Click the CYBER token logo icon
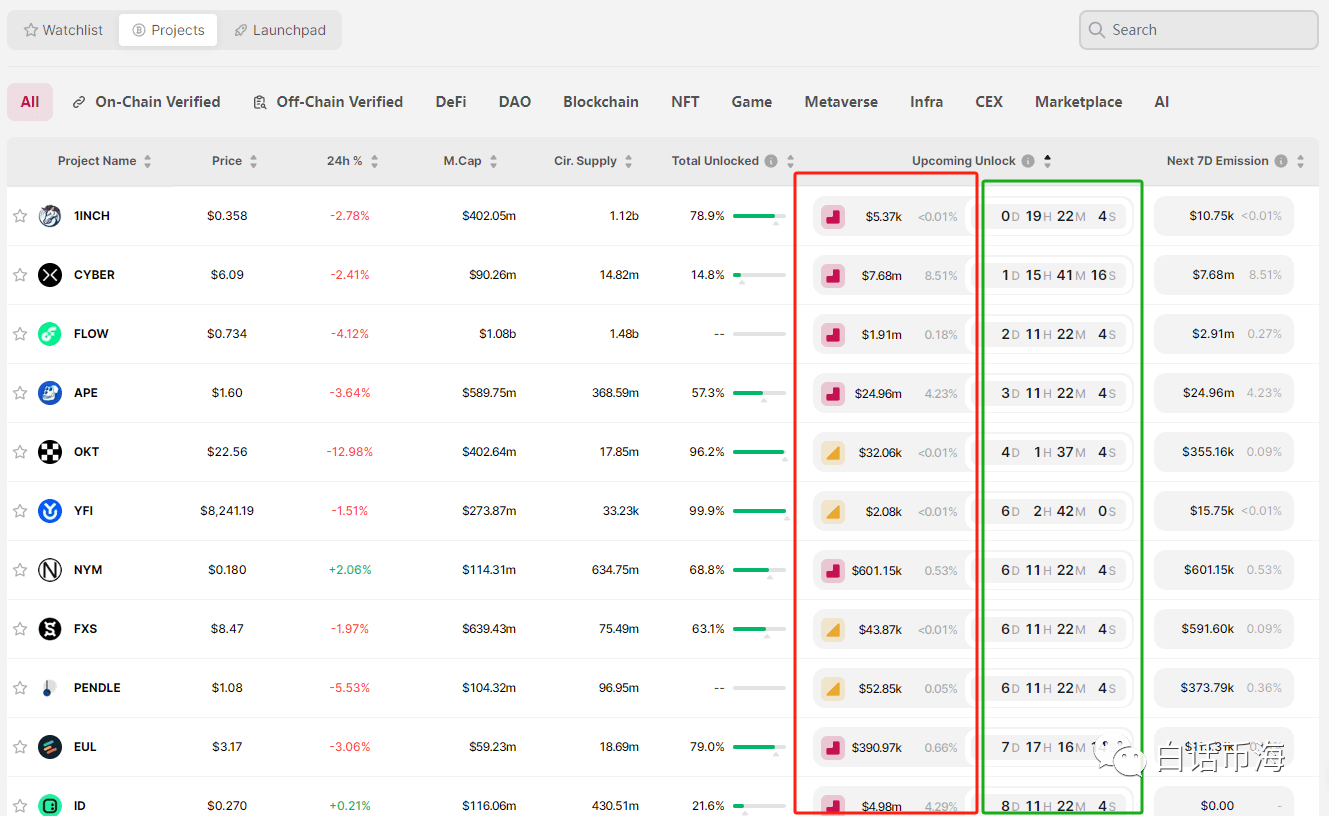This screenshot has height=816, width=1329. pos(50,275)
